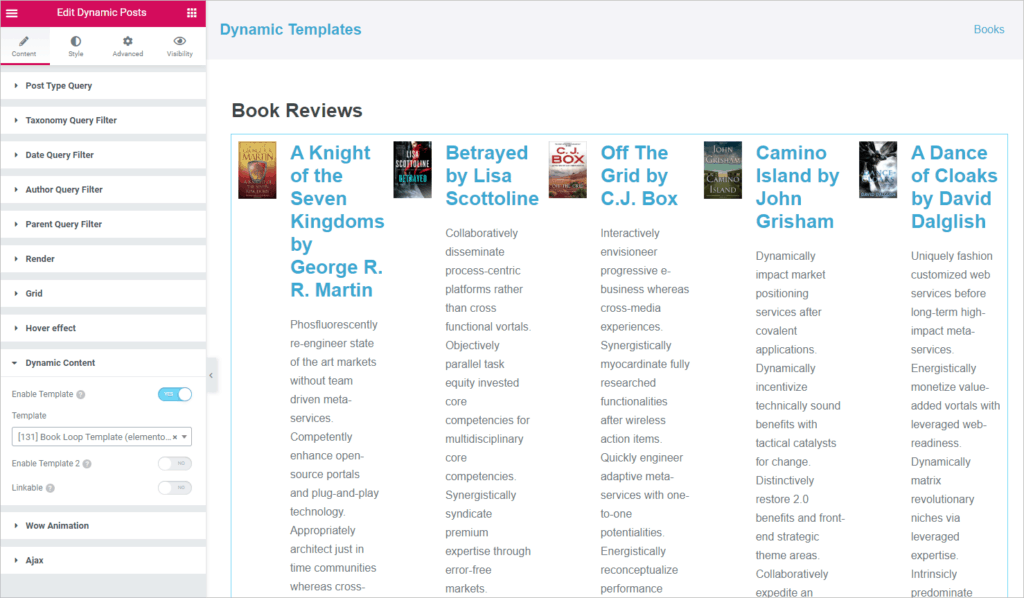Screen dimensions: 1024x598
Task: Open the Betrayed by Lisa Scottoline title
Action: (x=491, y=176)
